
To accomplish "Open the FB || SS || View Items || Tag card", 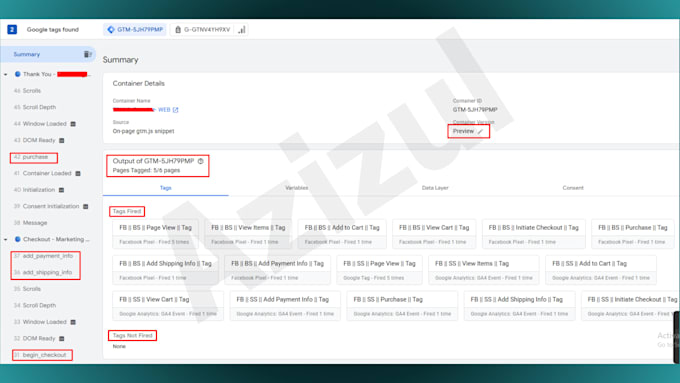I will (484, 270).
